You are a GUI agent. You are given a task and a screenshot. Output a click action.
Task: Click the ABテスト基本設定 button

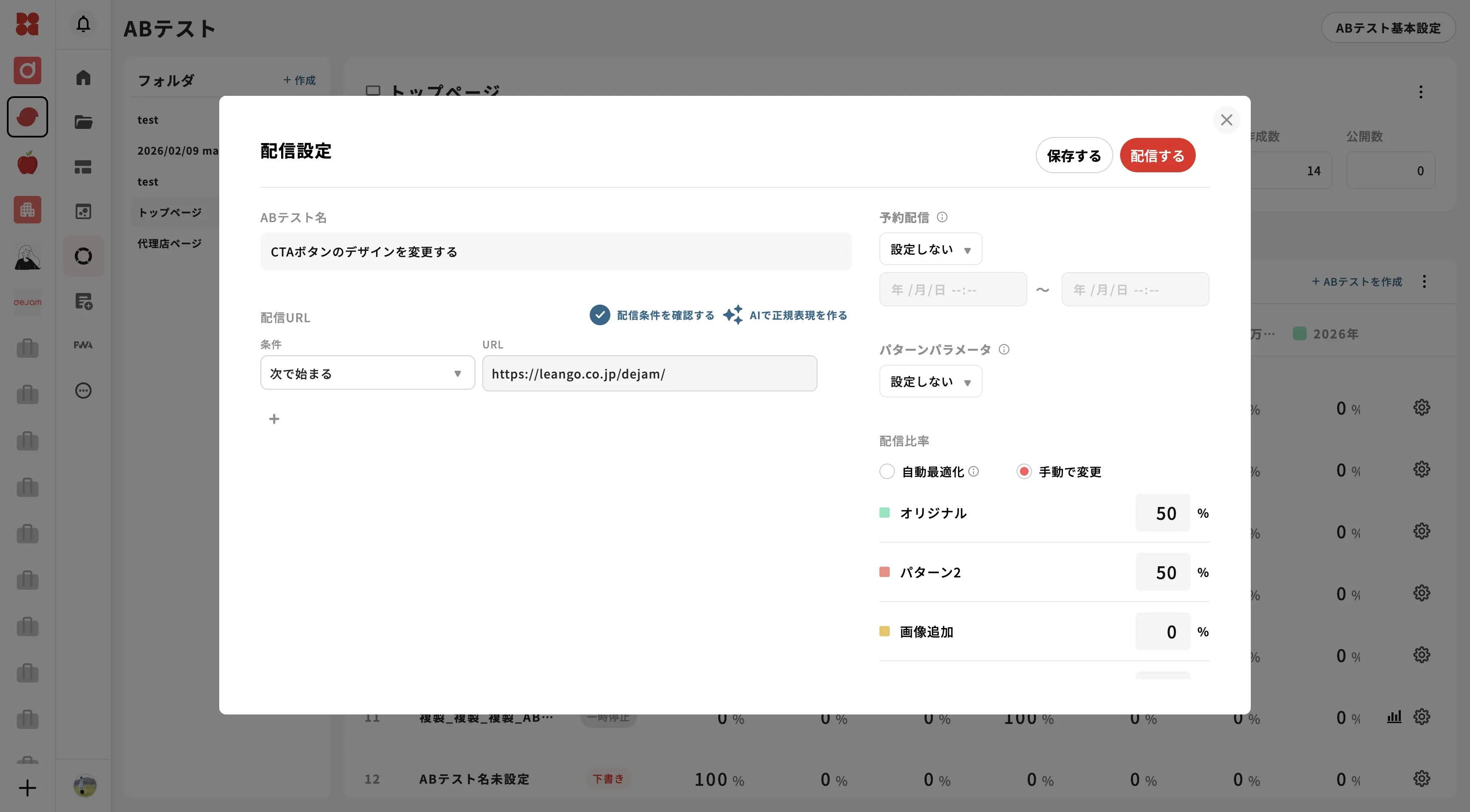coord(1388,28)
